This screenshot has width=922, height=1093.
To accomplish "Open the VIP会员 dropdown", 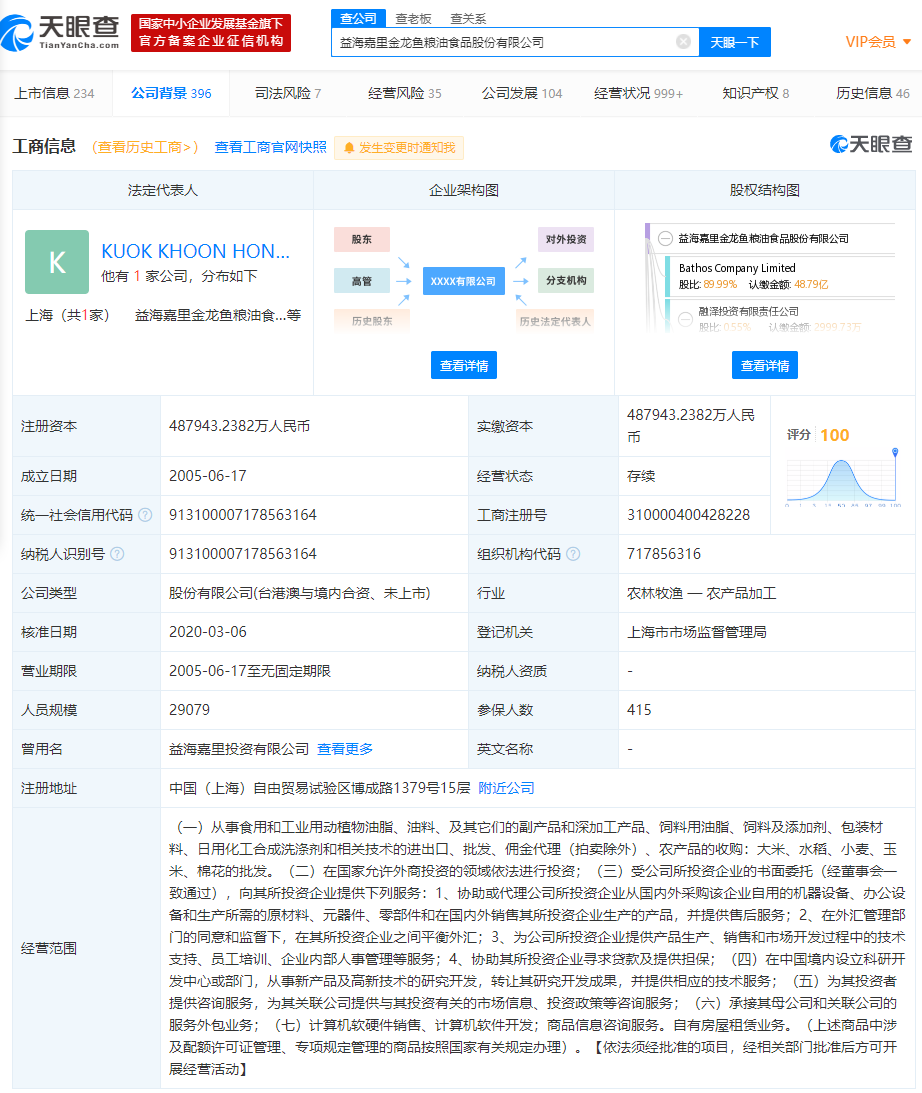I will pos(878,42).
